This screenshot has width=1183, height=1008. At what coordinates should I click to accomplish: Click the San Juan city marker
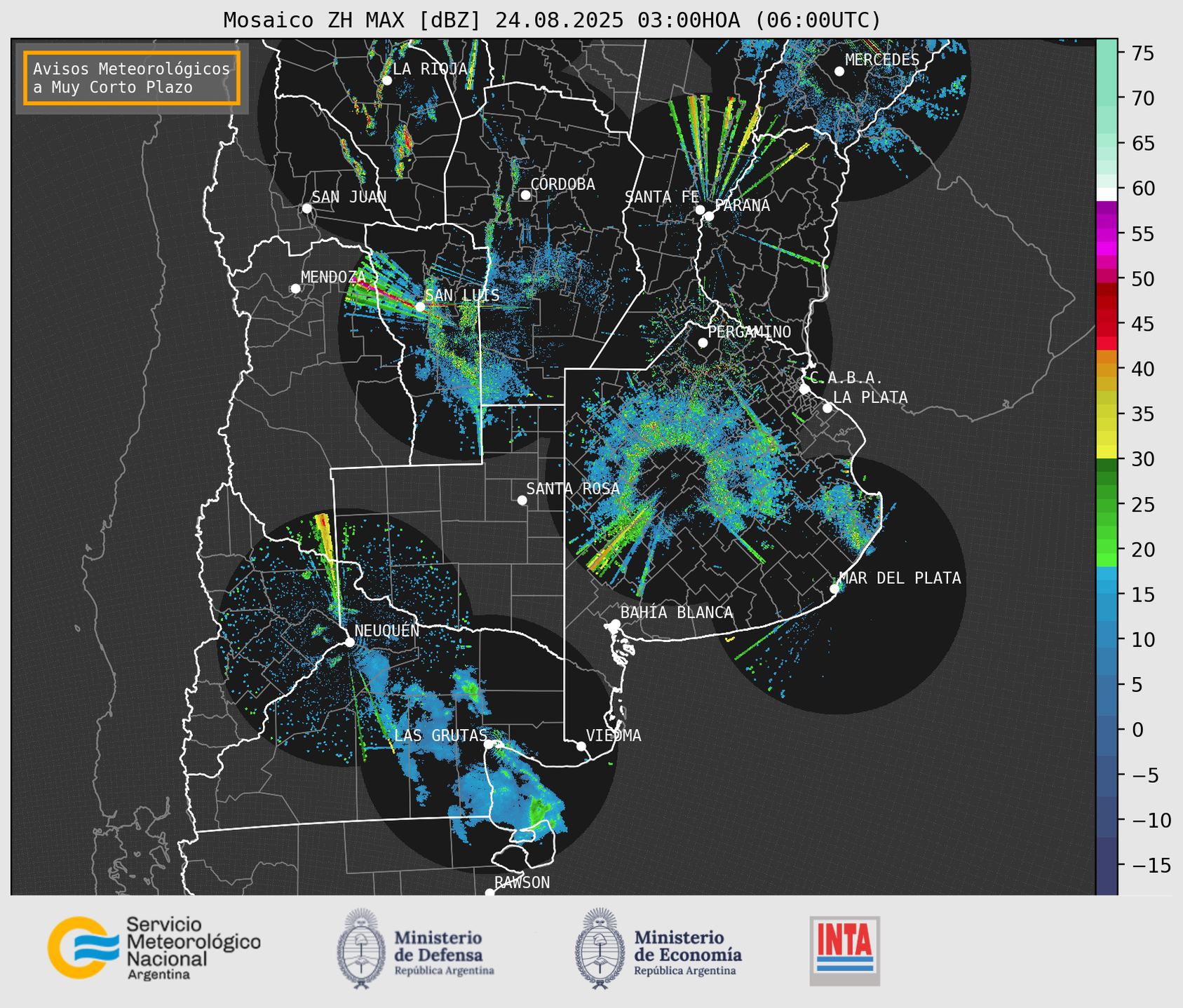point(306,208)
